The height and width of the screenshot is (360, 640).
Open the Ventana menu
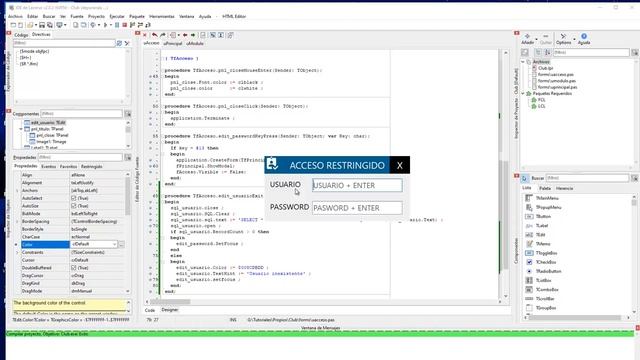click(x=187, y=16)
